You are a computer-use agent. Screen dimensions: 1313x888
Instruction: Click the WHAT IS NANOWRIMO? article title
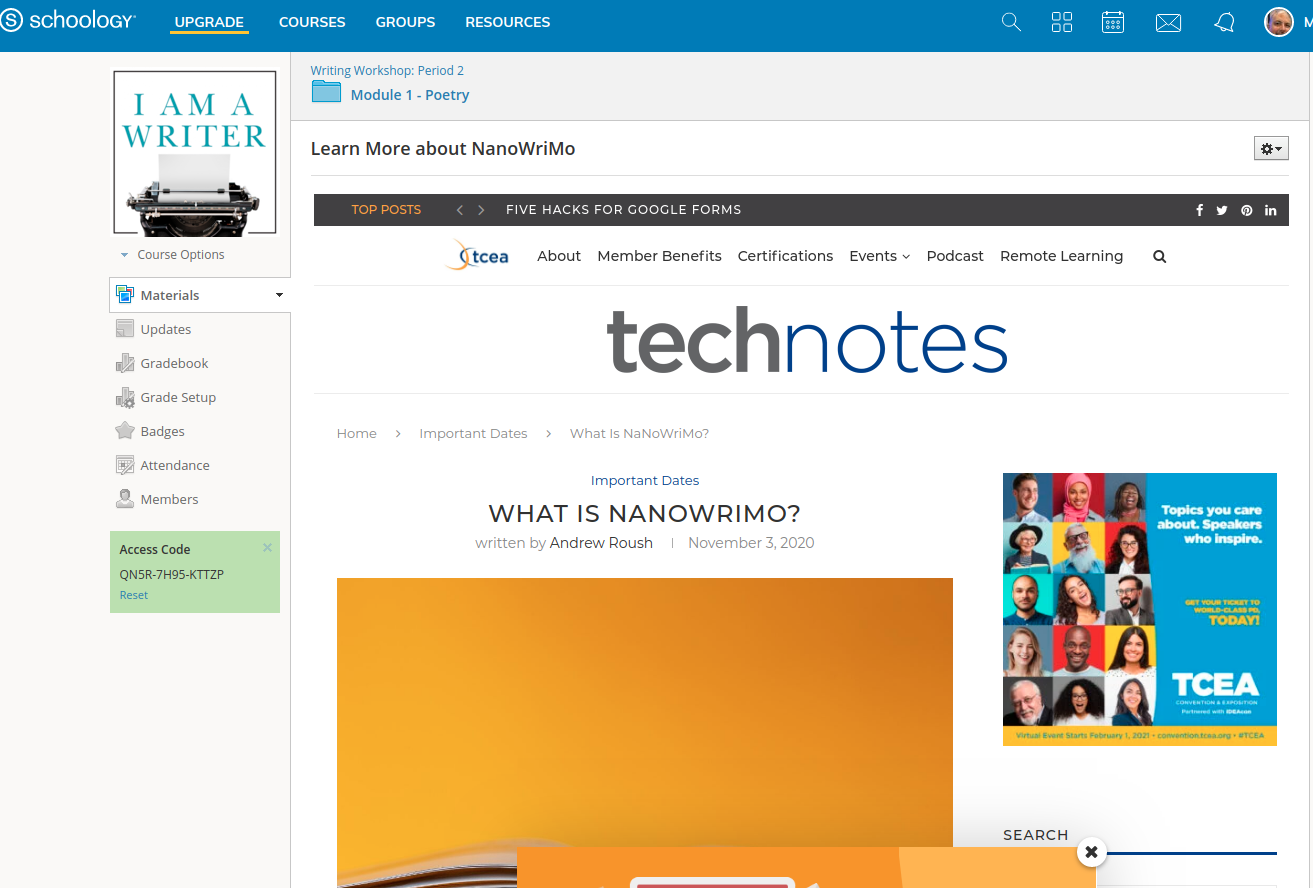click(x=645, y=514)
